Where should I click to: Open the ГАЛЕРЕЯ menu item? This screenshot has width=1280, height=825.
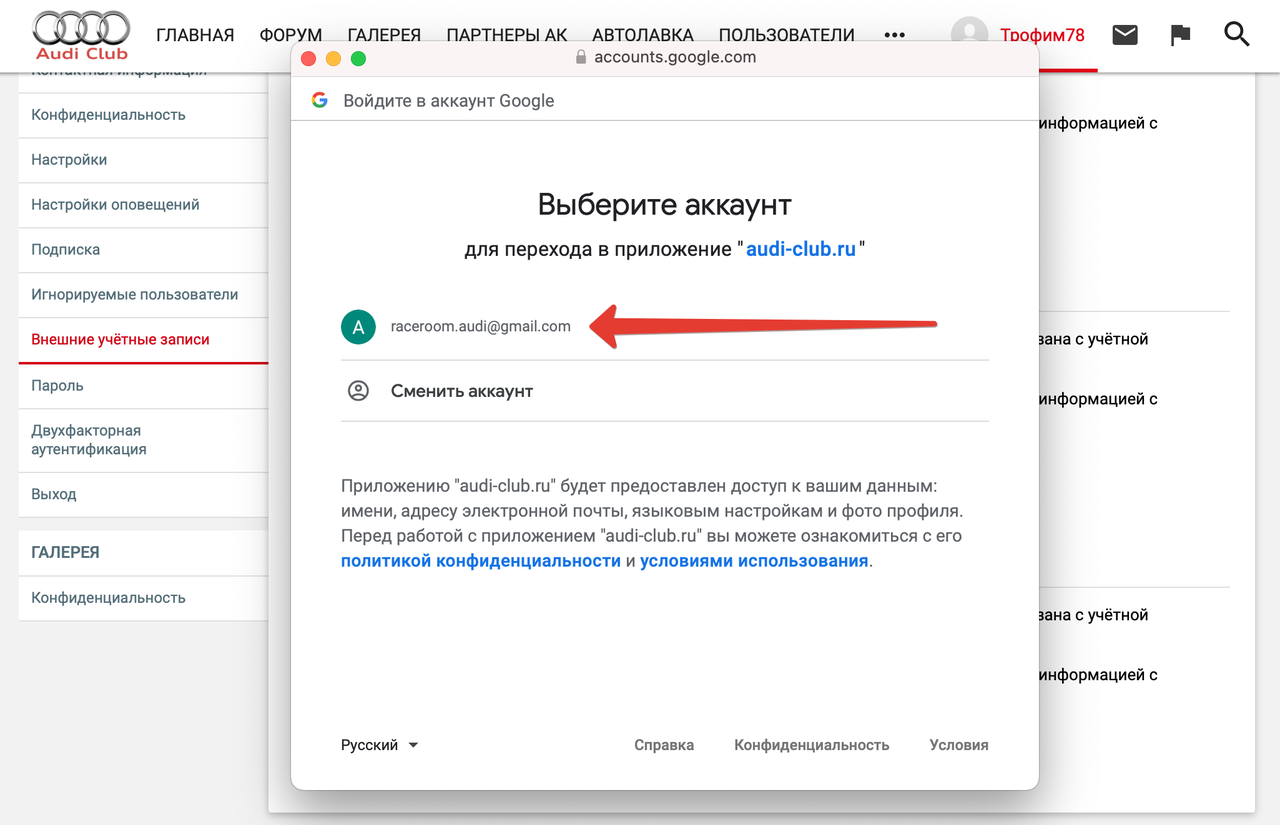click(x=384, y=35)
